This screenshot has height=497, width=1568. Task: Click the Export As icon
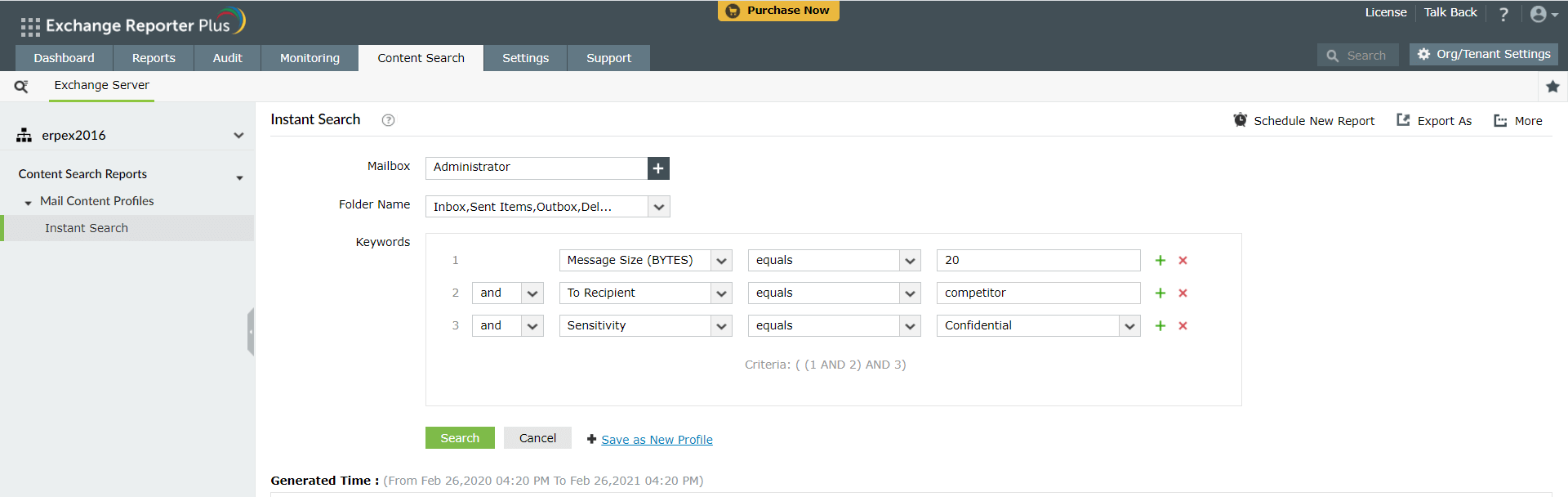(x=1403, y=120)
